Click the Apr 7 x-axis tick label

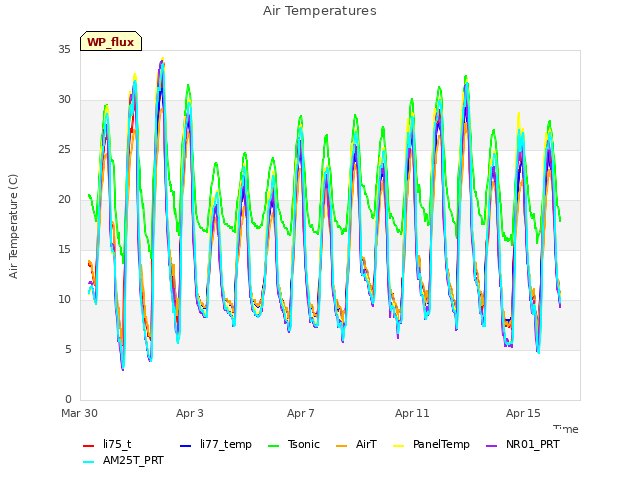300,413
